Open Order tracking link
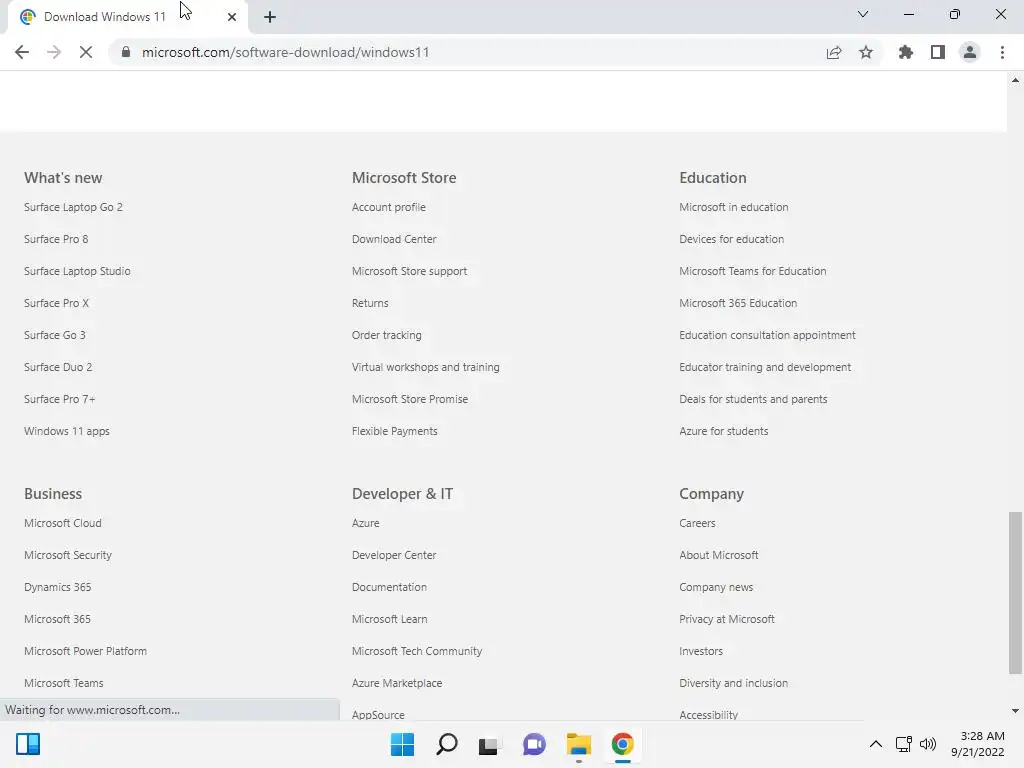This screenshot has height=768, width=1024. coord(387,335)
